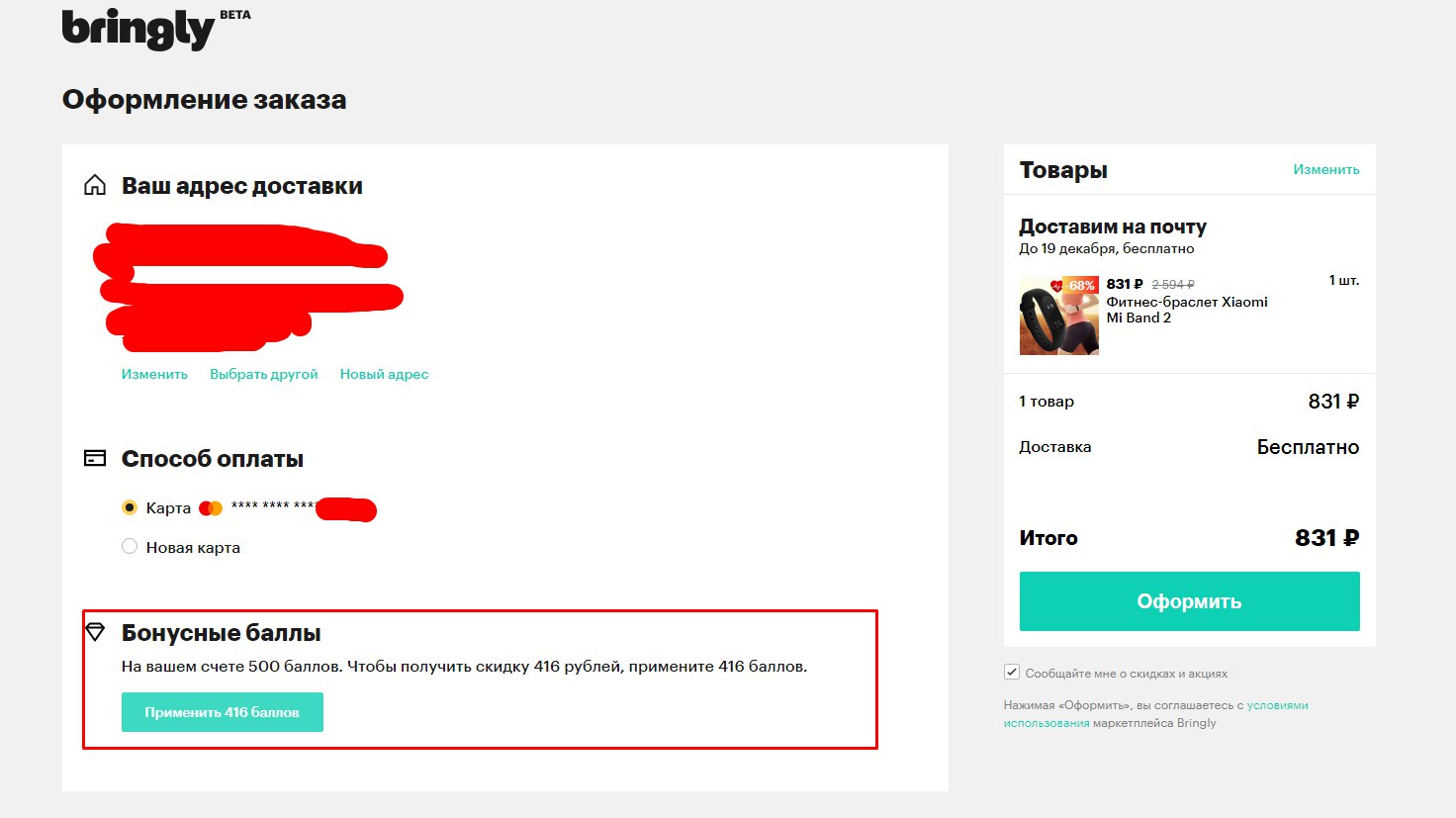Viewport: 1456px width, 818px height.
Task: Click Изменить link in Товары panel
Action: point(1326,169)
